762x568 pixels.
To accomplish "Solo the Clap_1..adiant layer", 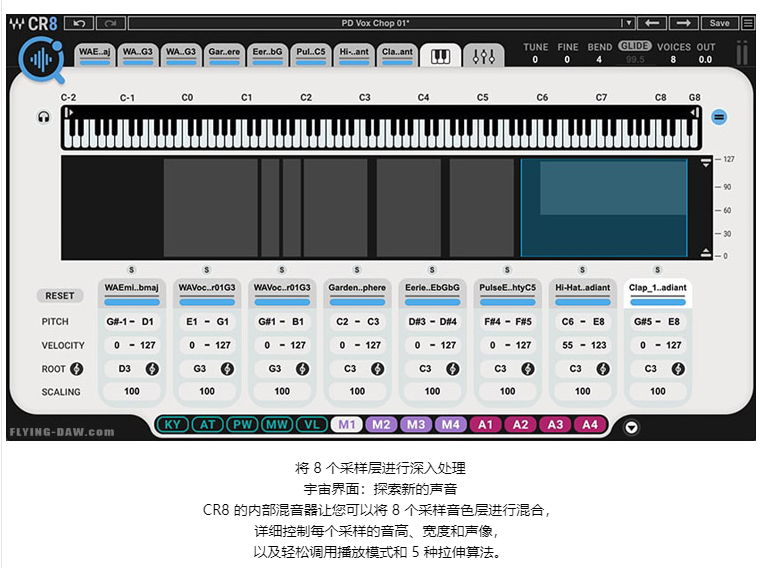I will [x=658, y=270].
